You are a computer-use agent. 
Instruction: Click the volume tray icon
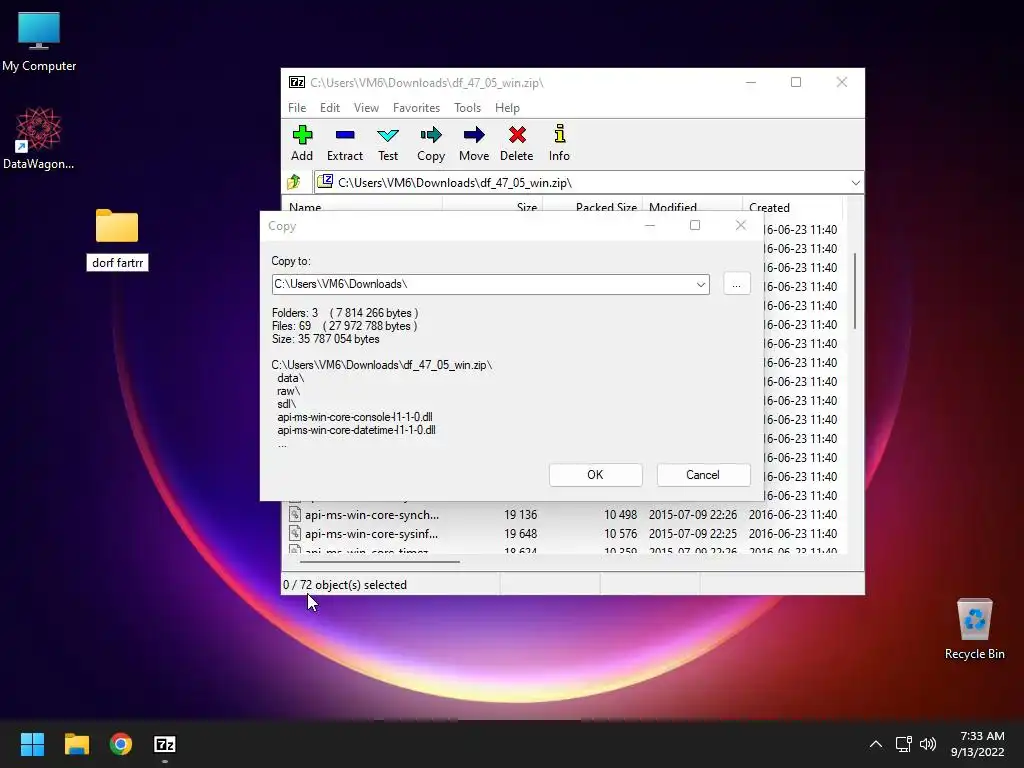pyautogui.click(x=927, y=744)
